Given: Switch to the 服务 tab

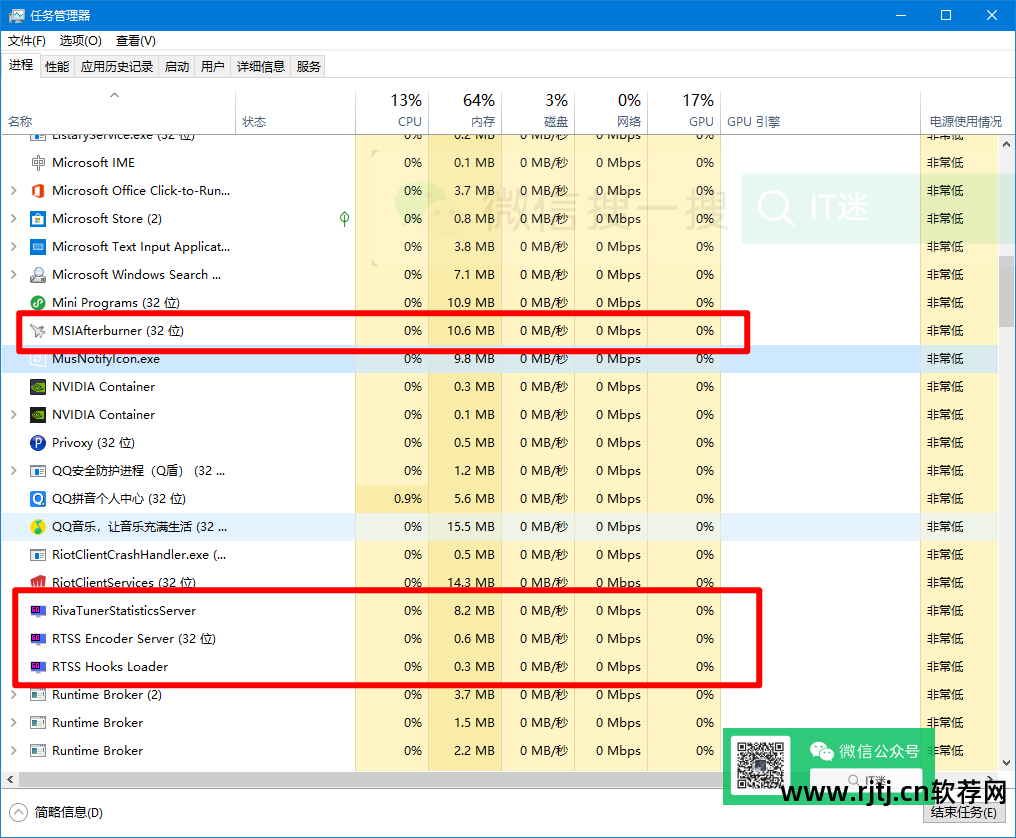Looking at the screenshot, I should click(308, 66).
